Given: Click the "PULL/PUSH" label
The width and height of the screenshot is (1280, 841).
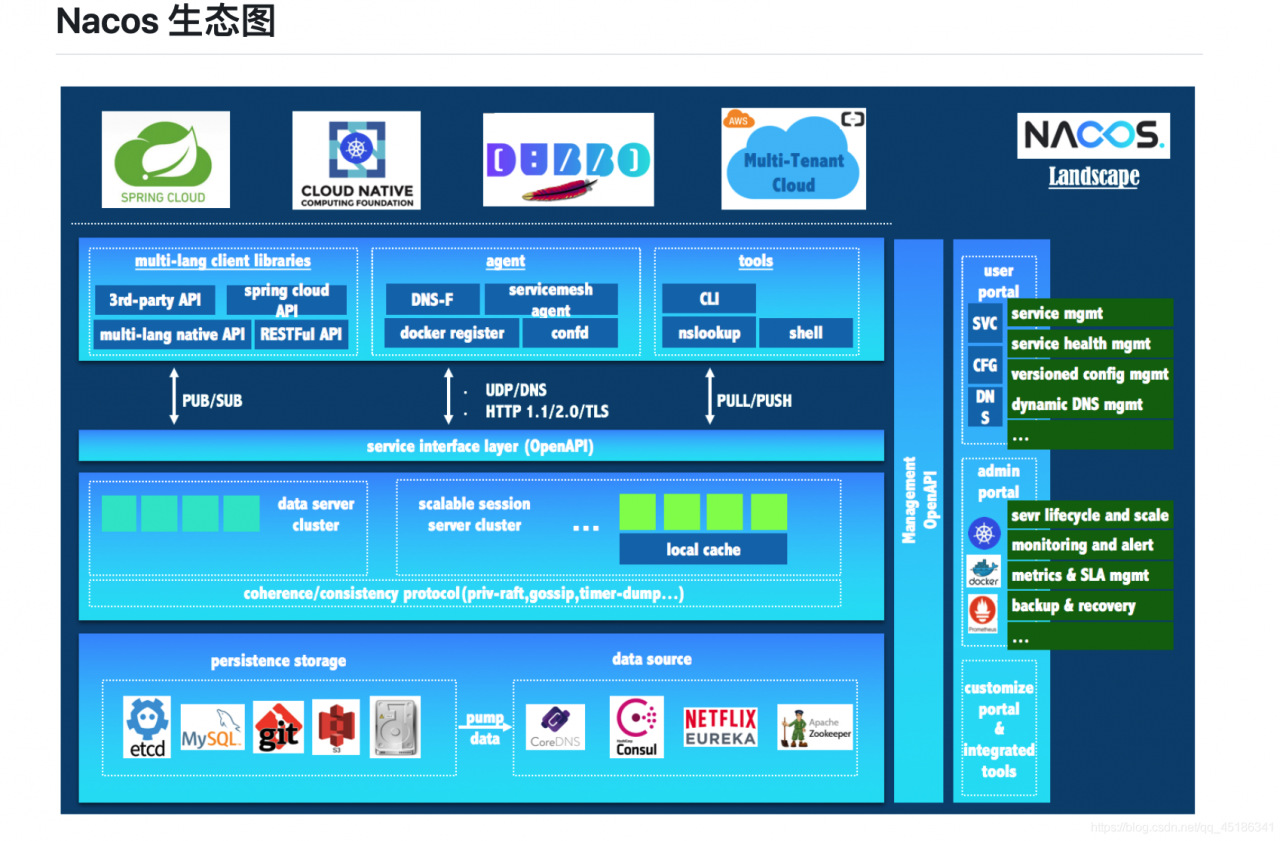Looking at the screenshot, I should (x=754, y=400).
